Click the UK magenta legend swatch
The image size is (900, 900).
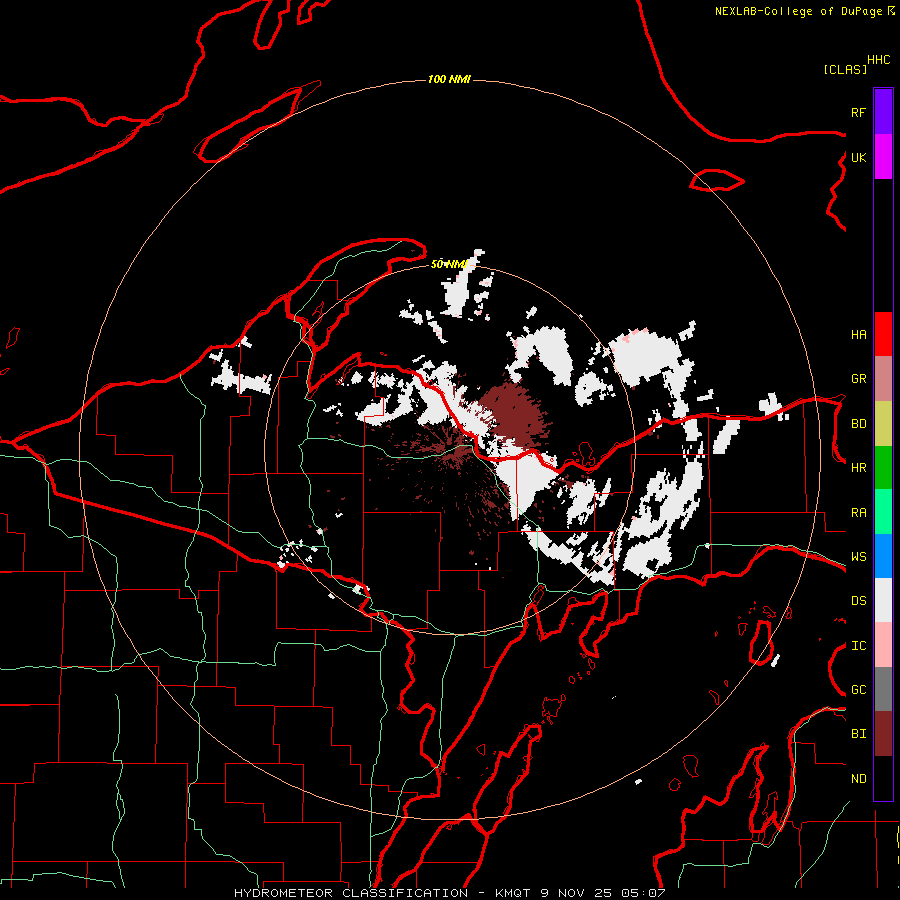point(883,157)
